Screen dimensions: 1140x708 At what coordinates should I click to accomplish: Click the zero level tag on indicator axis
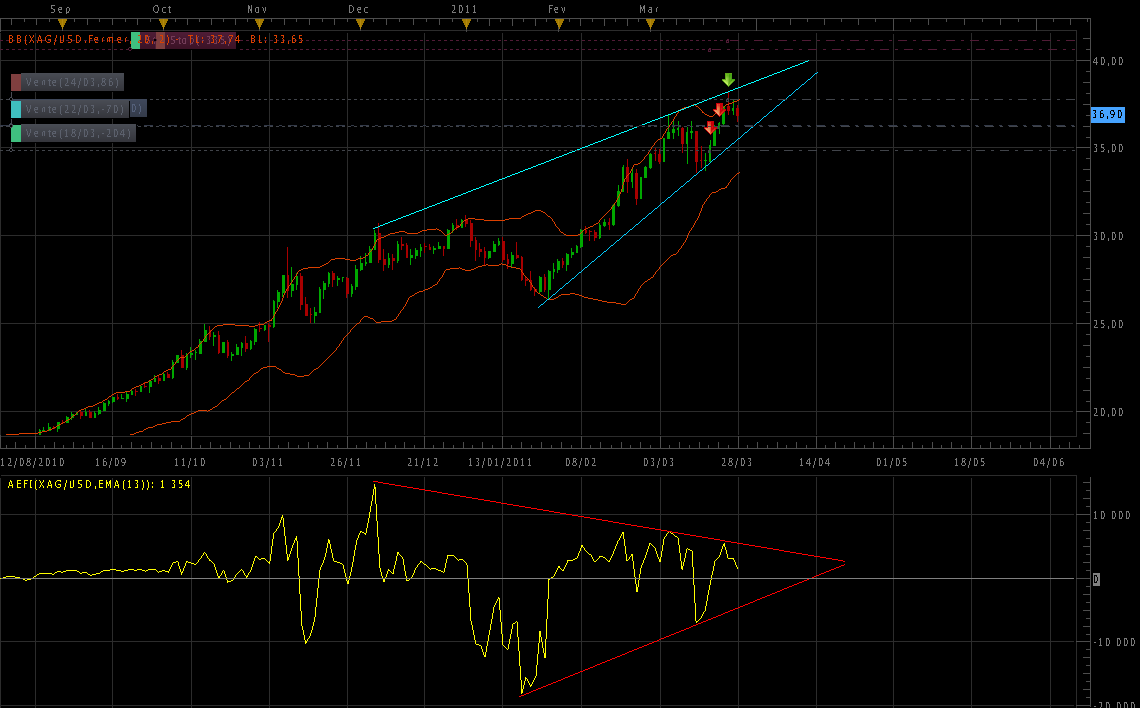point(1096,579)
